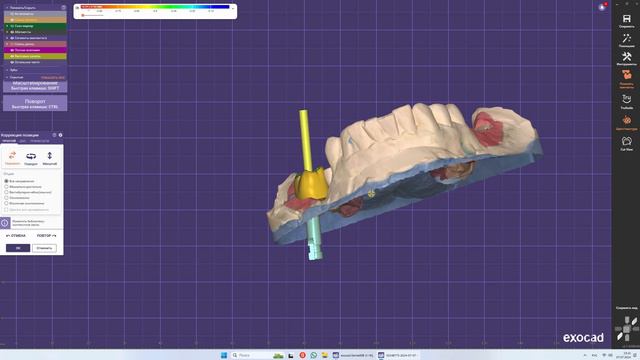Screen dimensions: 640x360
Task: Click the orange tooth icon below Tools
Action: point(627,76)
